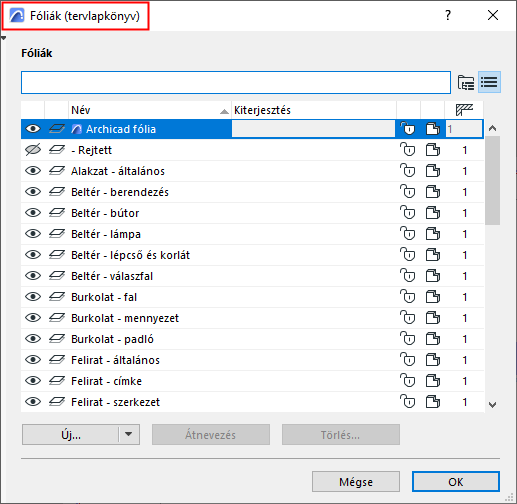Click scrollbar down arrow of layer list
Screen dimensions: 517x504
492,404
